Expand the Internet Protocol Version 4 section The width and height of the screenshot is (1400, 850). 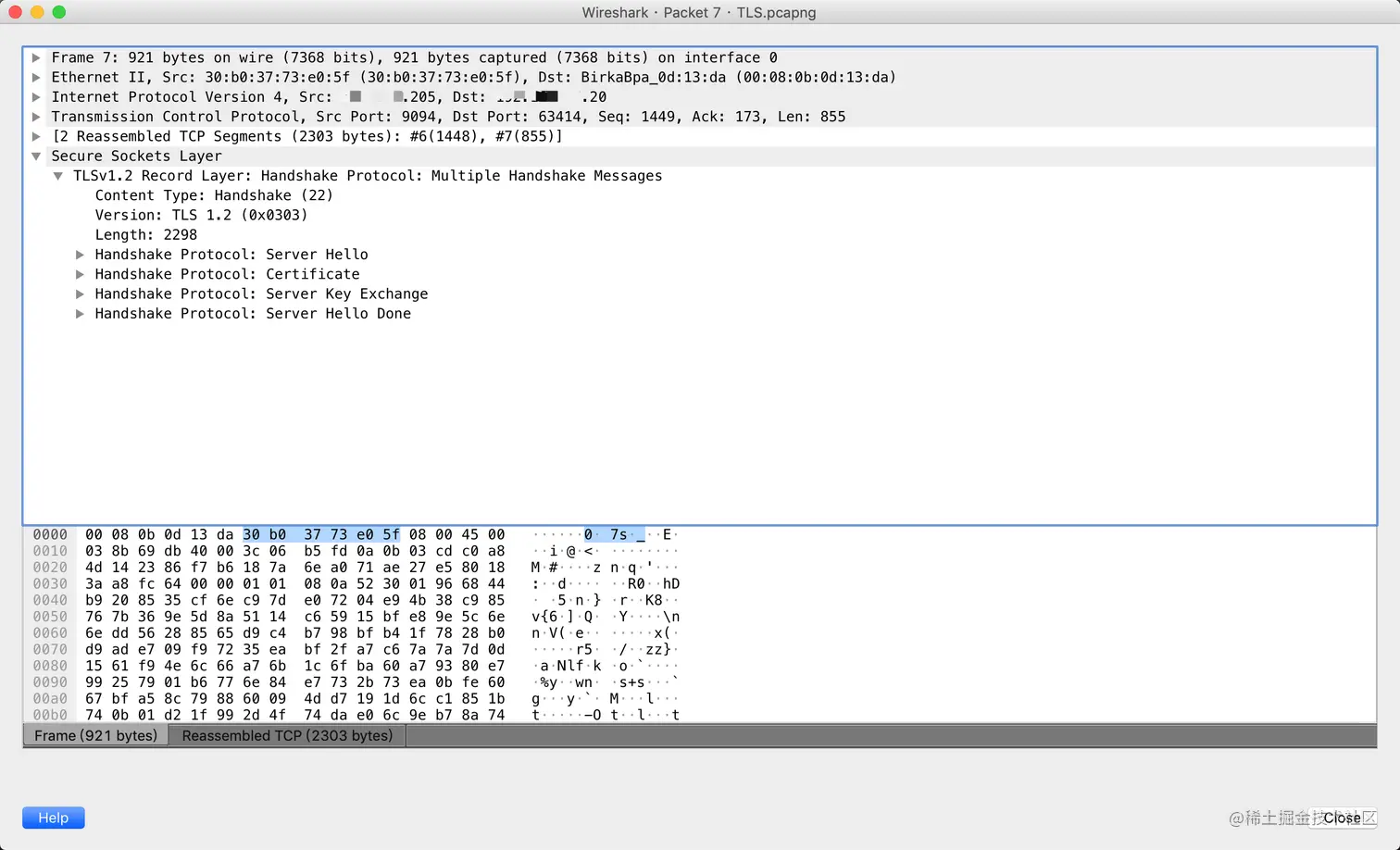(36, 96)
